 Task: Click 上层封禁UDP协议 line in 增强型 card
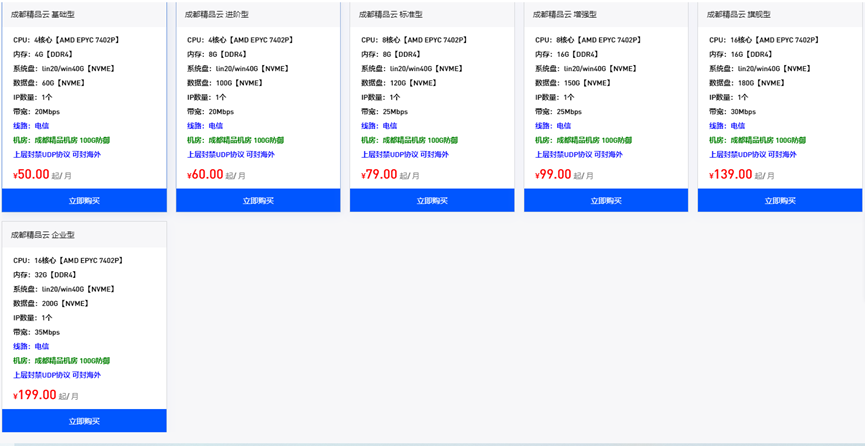coord(579,155)
